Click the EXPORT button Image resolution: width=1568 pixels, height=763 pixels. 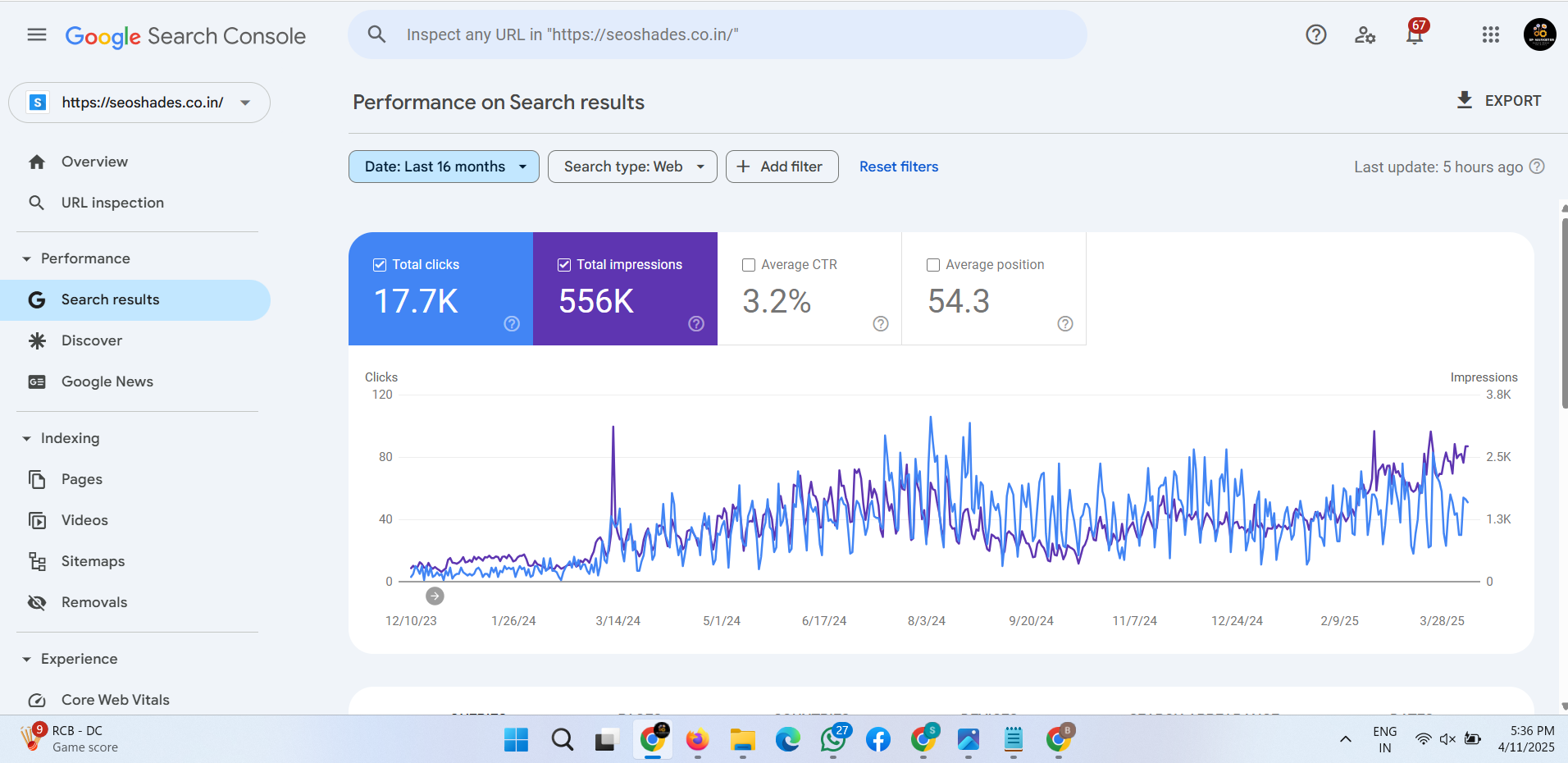tap(1499, 100)
